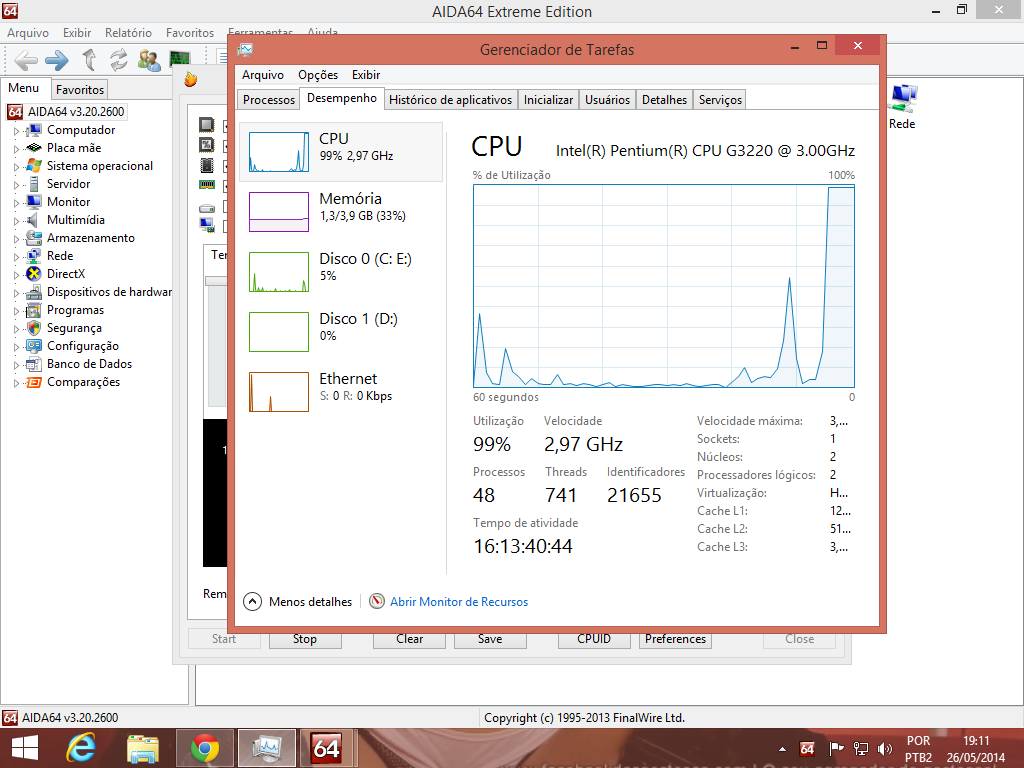Open the Relatório menu in AIDA64
The height and width of the screenshot is (768, 1024).
[128, 33]
